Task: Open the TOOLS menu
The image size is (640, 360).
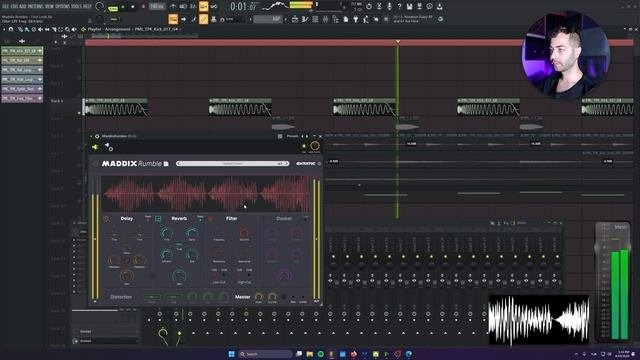Action: point(76,7)
